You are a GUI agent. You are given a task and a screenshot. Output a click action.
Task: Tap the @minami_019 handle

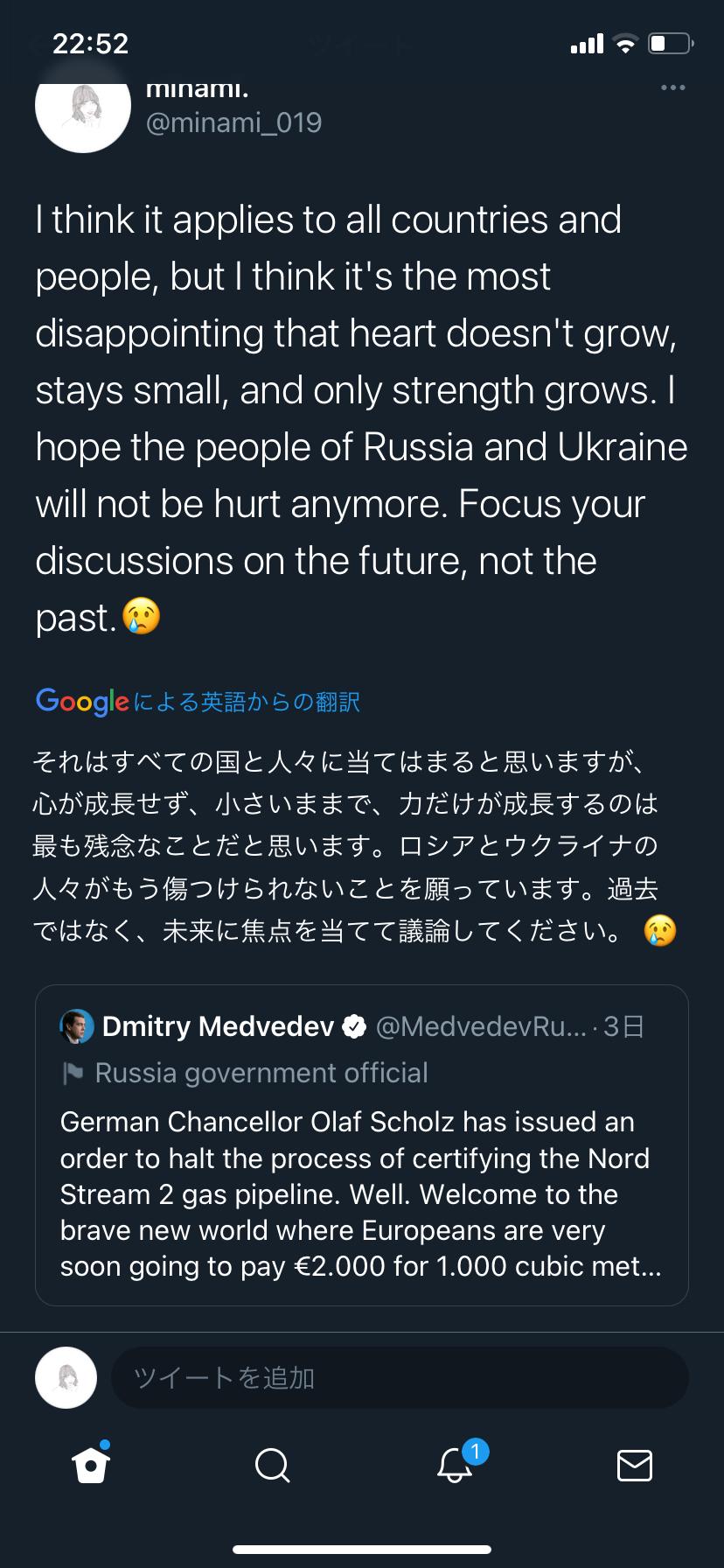(x=233, y=122)
